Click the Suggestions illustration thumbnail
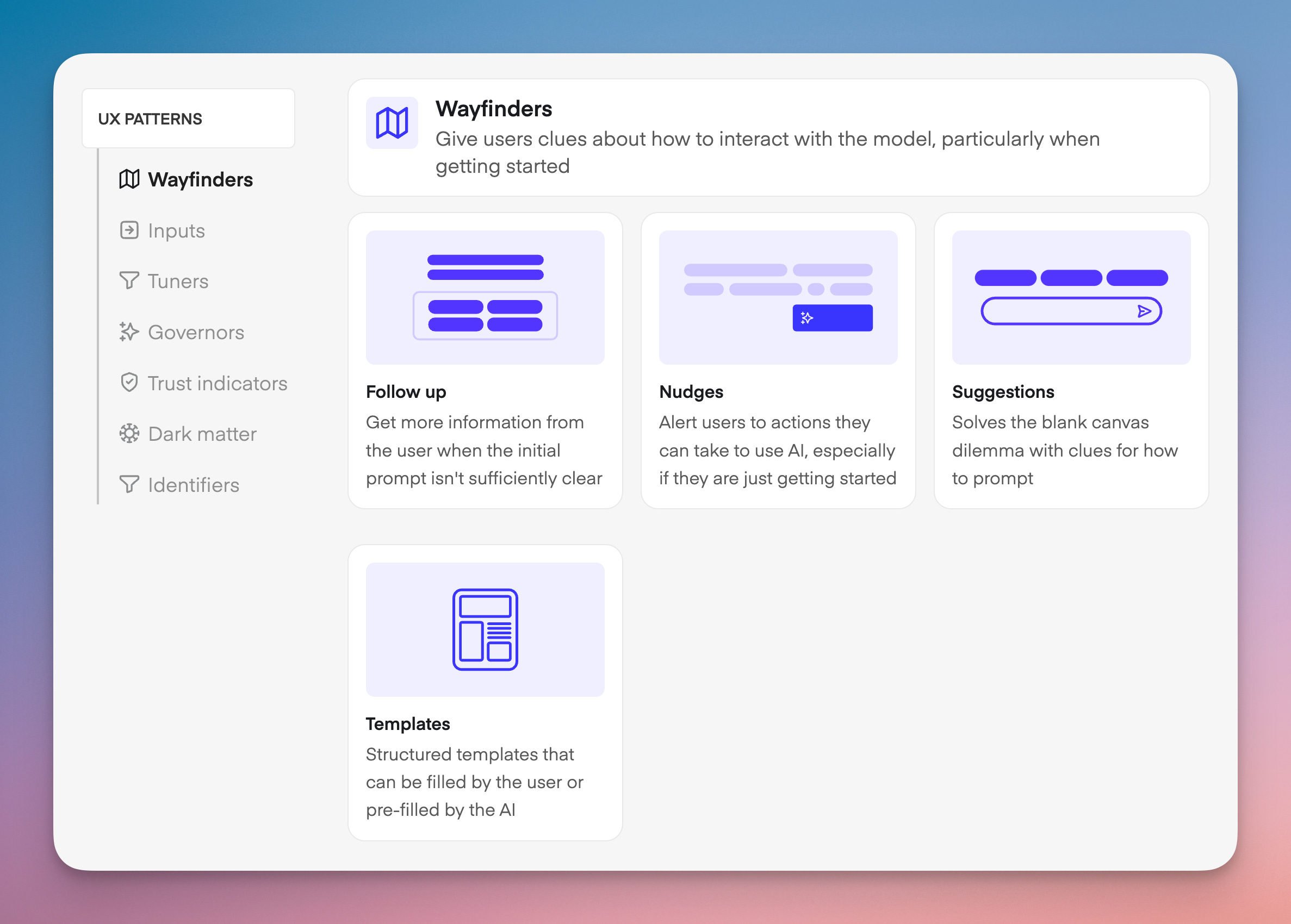 [x=1071, y=297]
